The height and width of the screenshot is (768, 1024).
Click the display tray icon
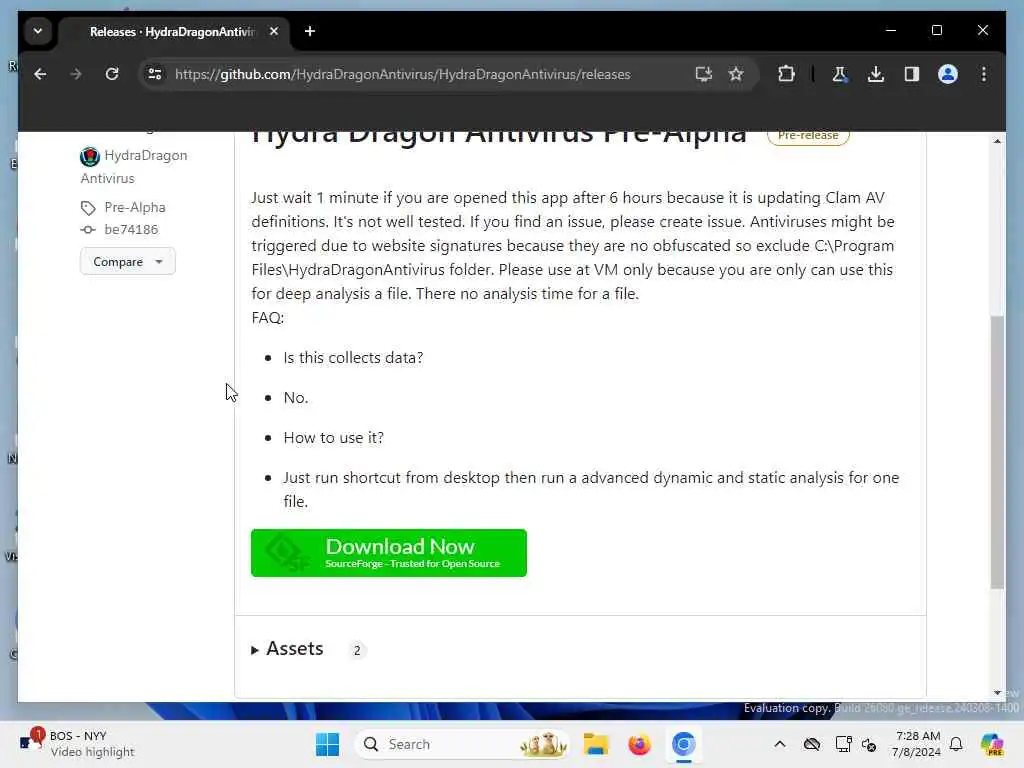tap(843, 744)
